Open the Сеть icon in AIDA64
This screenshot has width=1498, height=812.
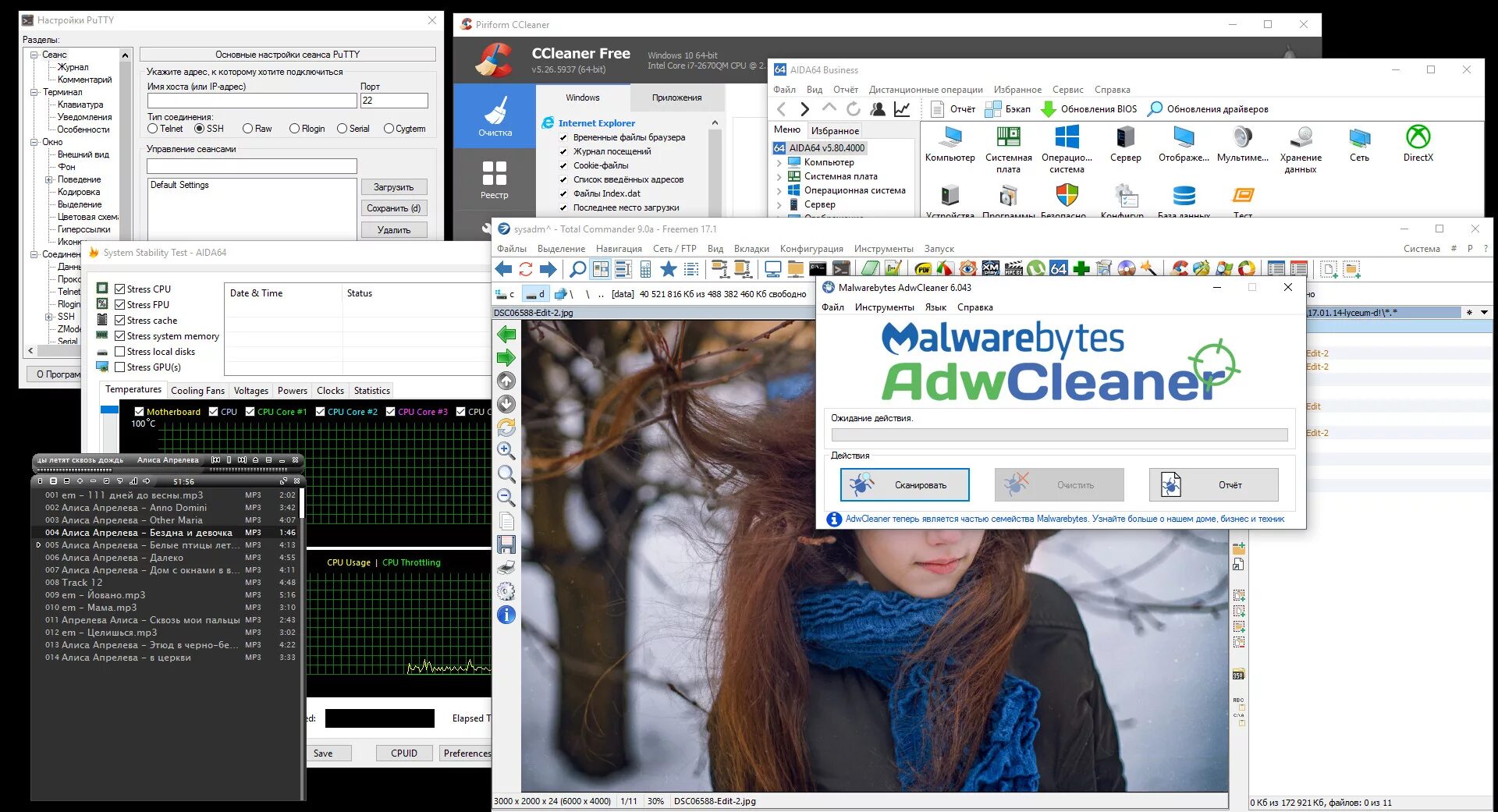point(1359,144)
